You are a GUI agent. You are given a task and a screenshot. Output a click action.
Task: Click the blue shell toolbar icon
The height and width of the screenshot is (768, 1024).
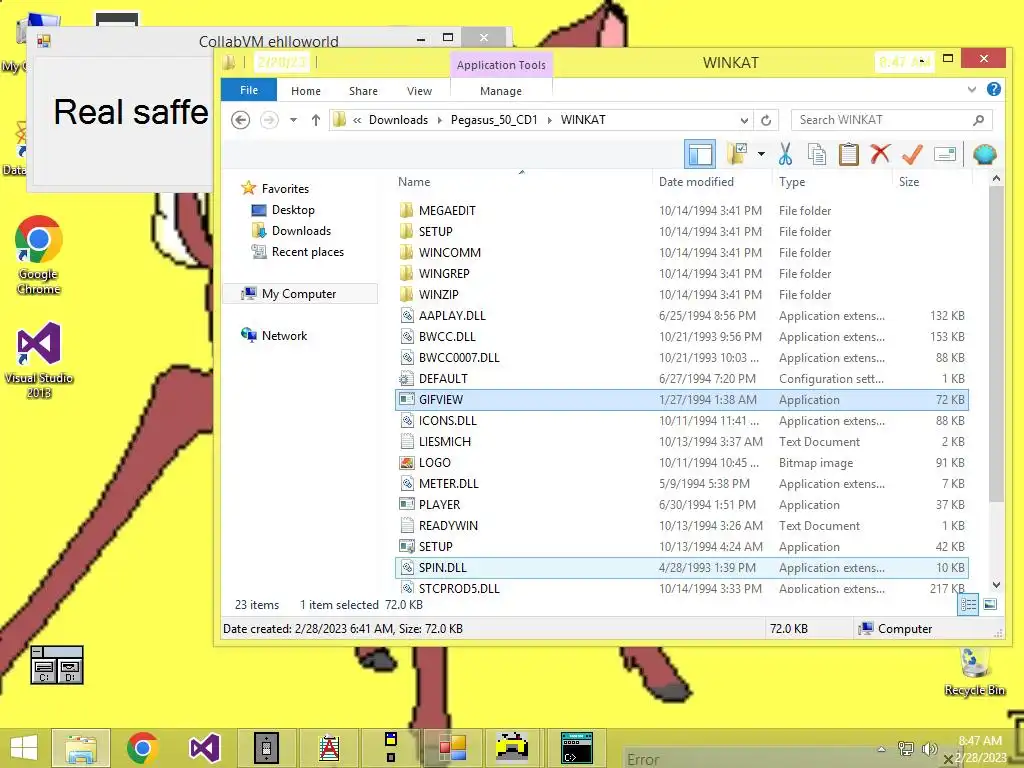(x=984, y=154)
